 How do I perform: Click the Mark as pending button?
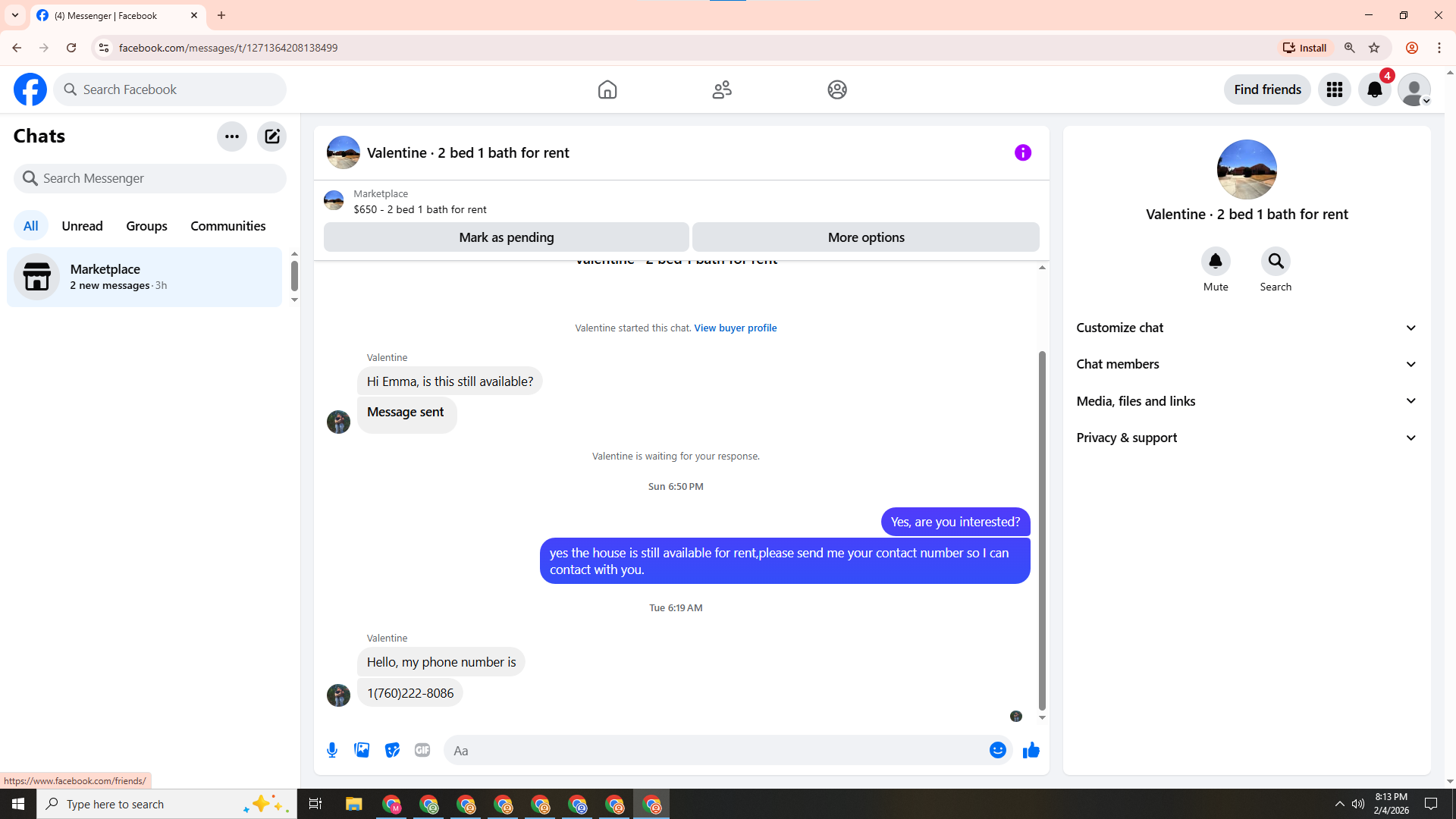[x=506, y=237]
